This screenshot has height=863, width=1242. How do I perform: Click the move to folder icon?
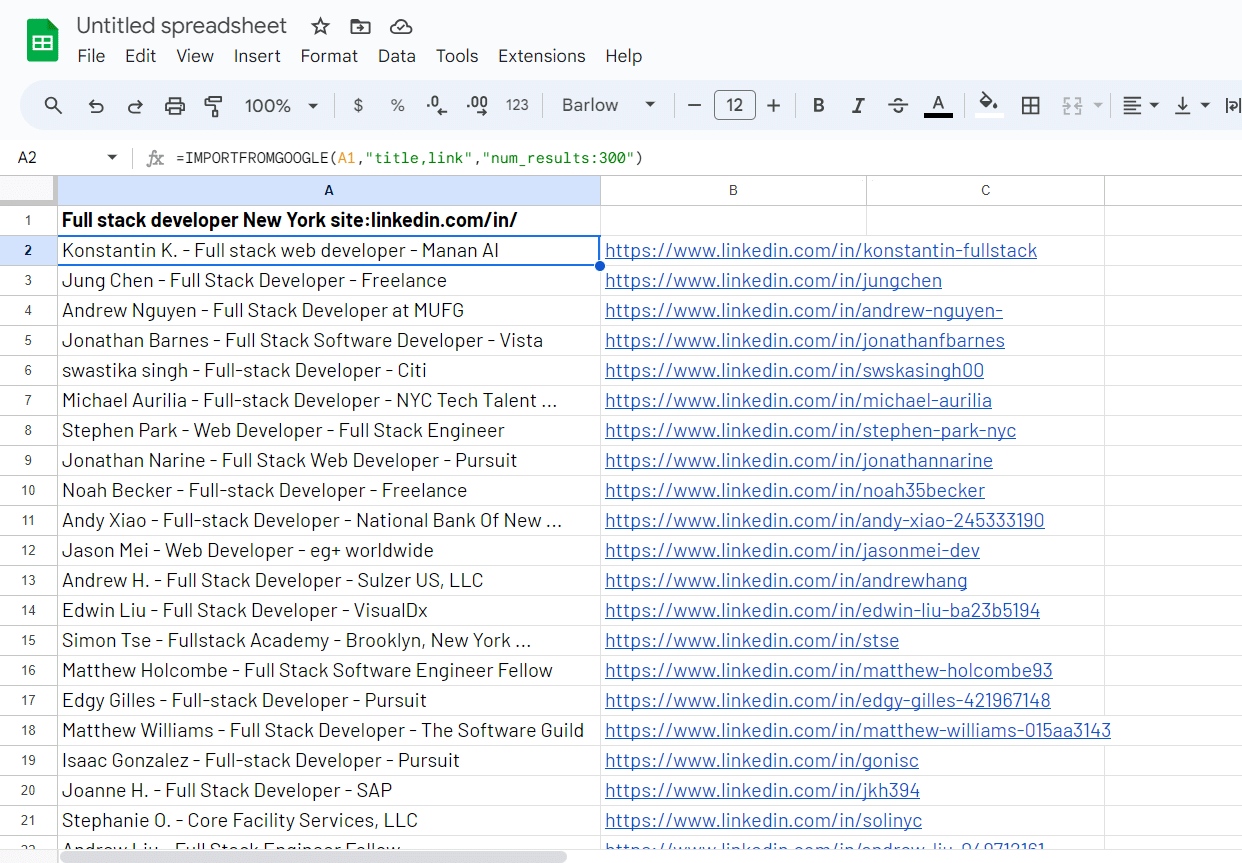click(360, 27)
